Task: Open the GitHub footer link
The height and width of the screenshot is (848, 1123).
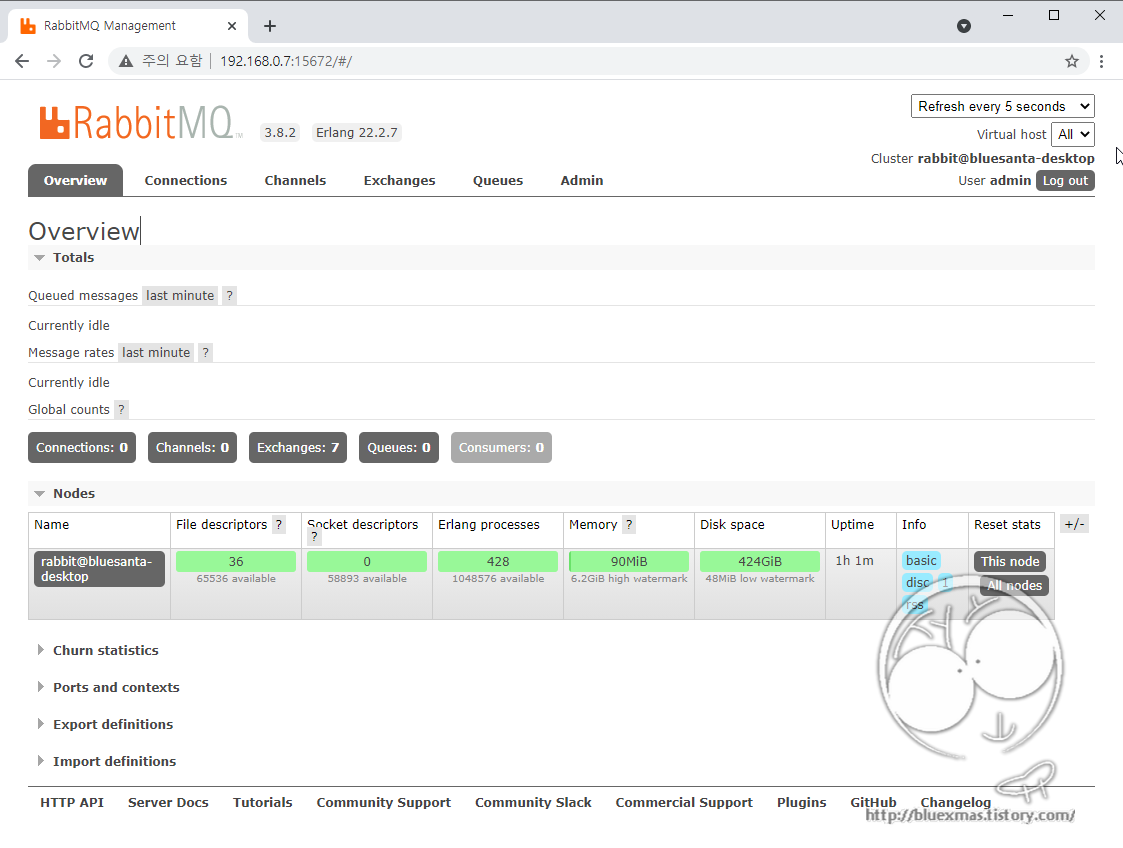Action: point(873,803)
